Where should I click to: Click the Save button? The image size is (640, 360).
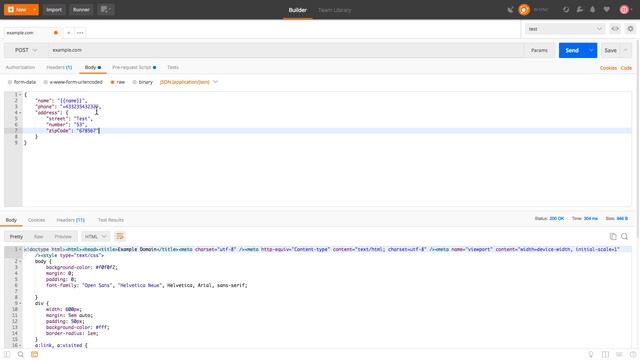[610, 50]
